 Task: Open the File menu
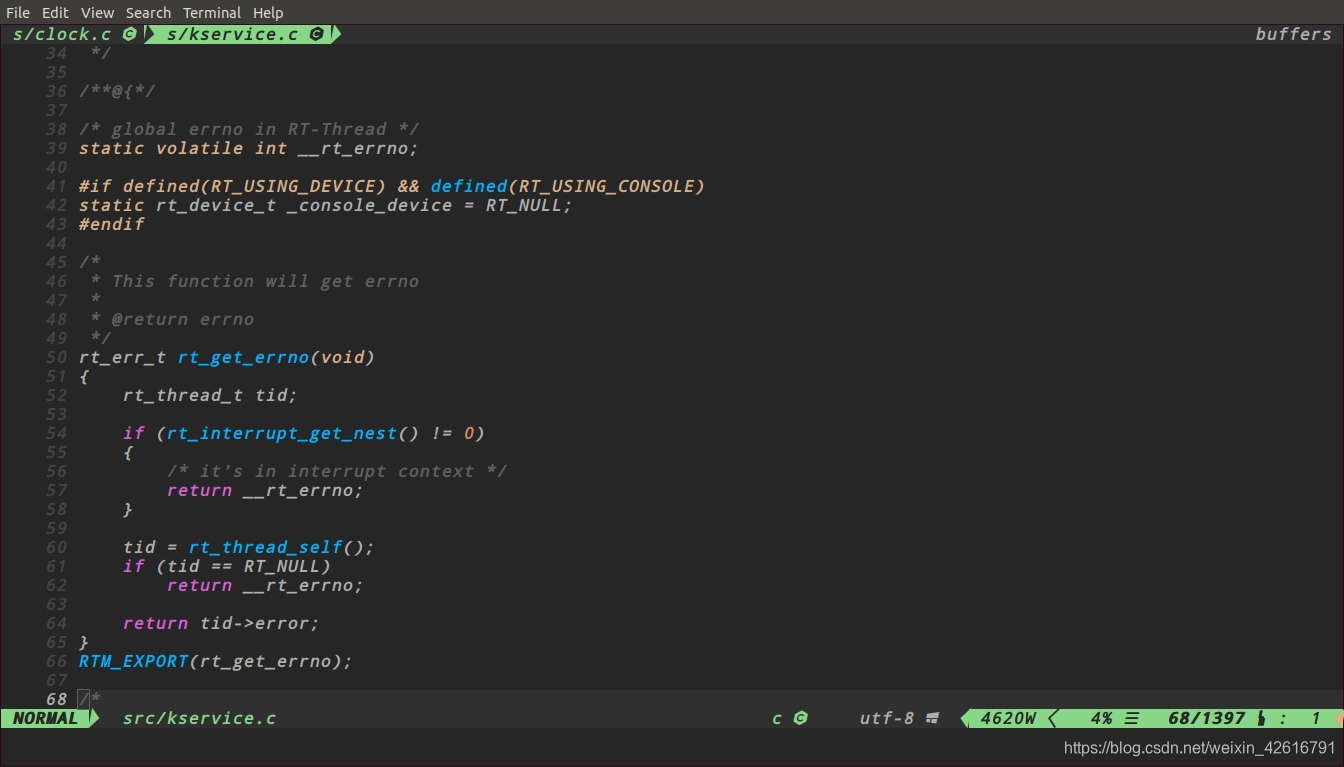pyautogui.click(x=18, y=13)
